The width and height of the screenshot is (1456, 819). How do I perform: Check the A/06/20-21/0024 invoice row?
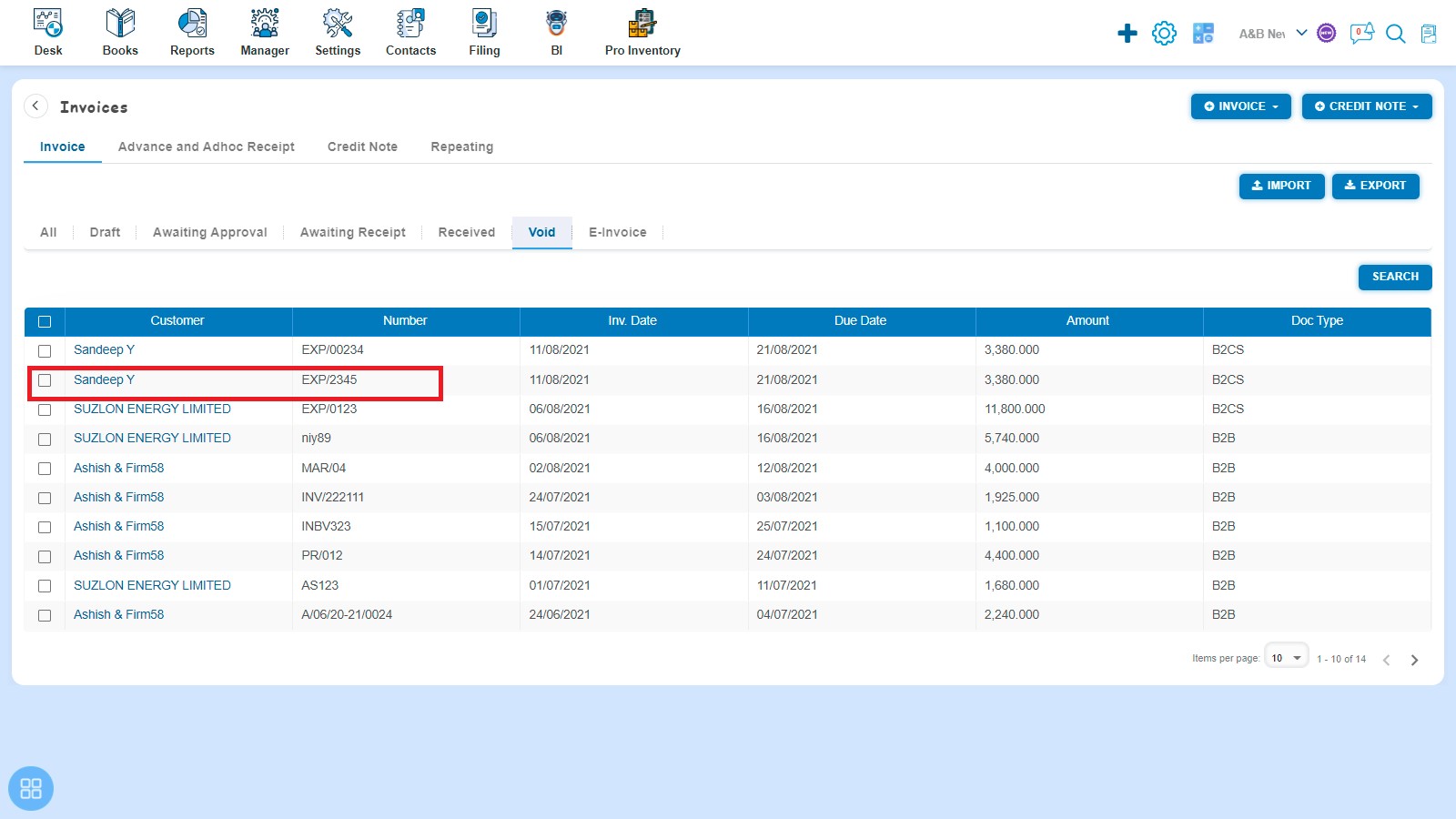click(45, 615)
